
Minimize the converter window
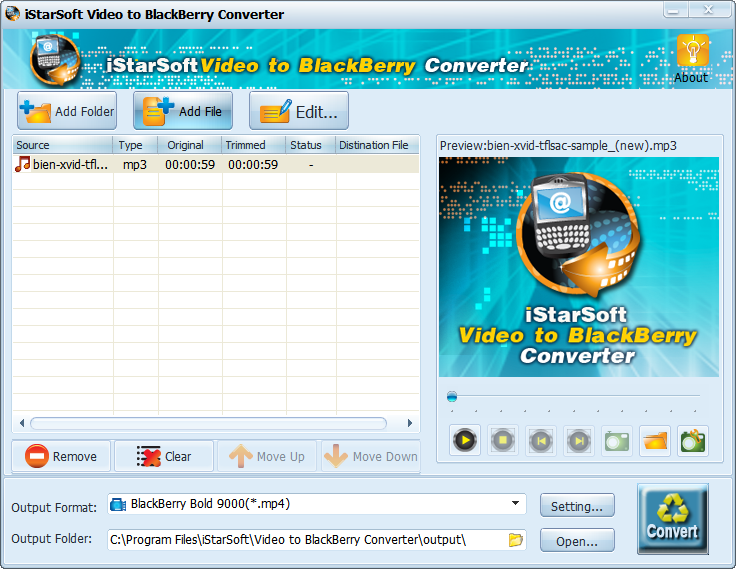click(x=675, y=10)
